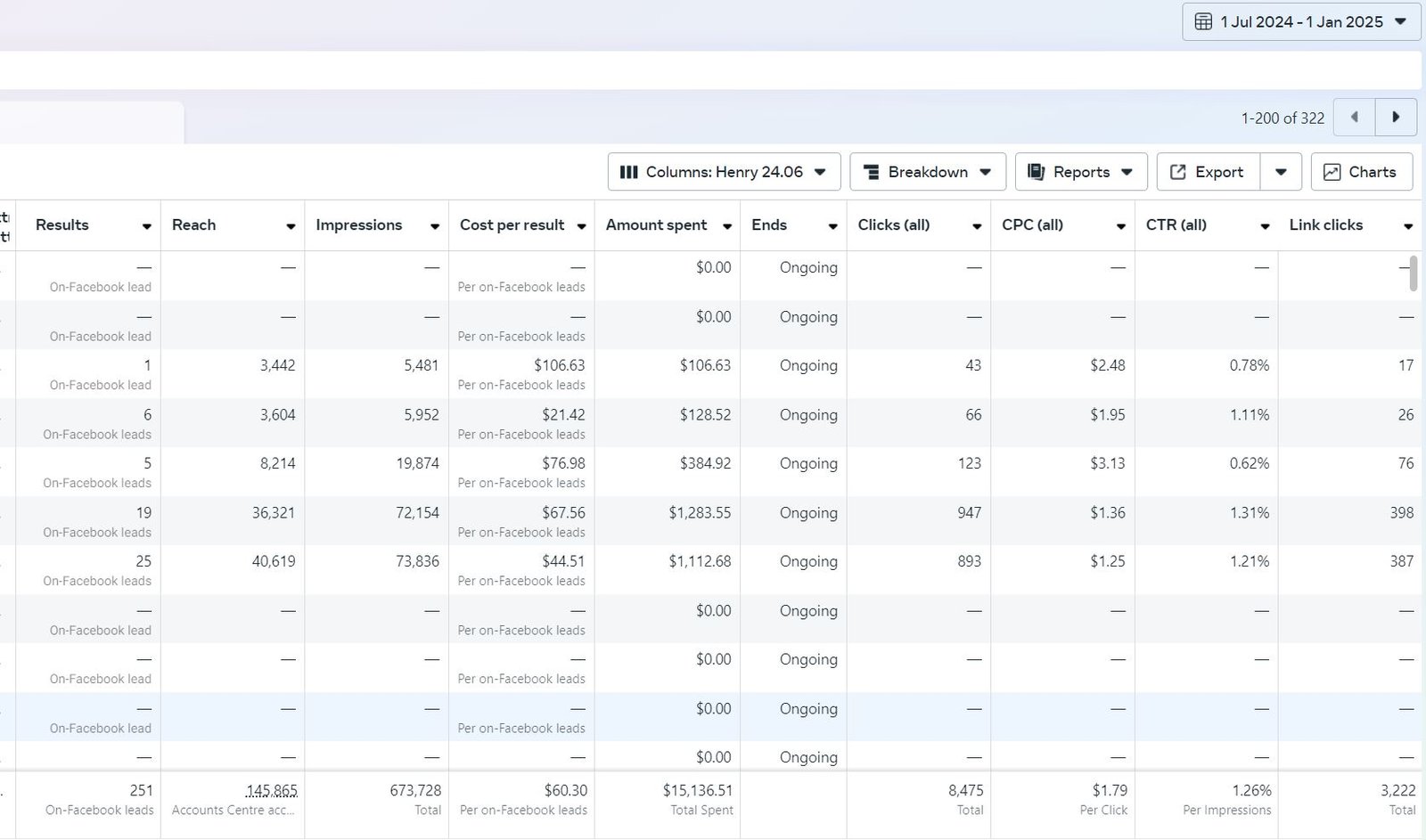Sort by Impressions column header
Screen dimensions: 1426x840
coord(359,225)
